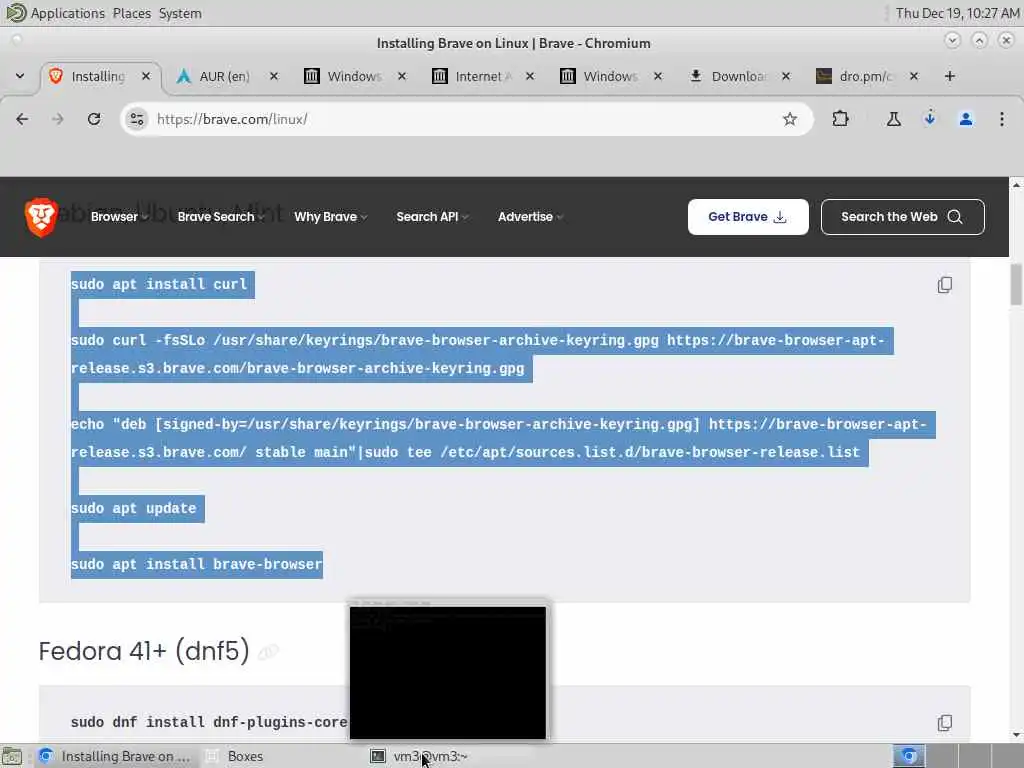Expand the Browser nav dropdown
1024x768 pixels.
coord(119,217)
